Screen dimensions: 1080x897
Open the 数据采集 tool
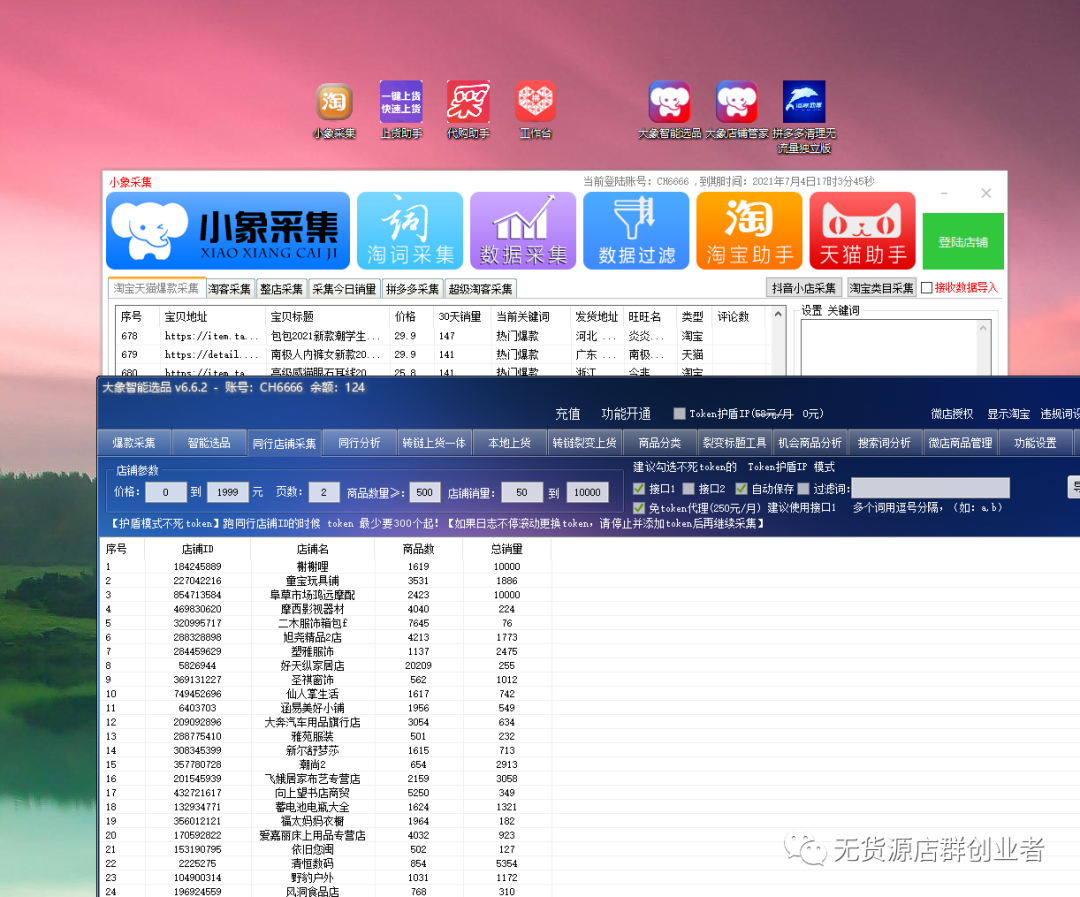coord(523,230)
